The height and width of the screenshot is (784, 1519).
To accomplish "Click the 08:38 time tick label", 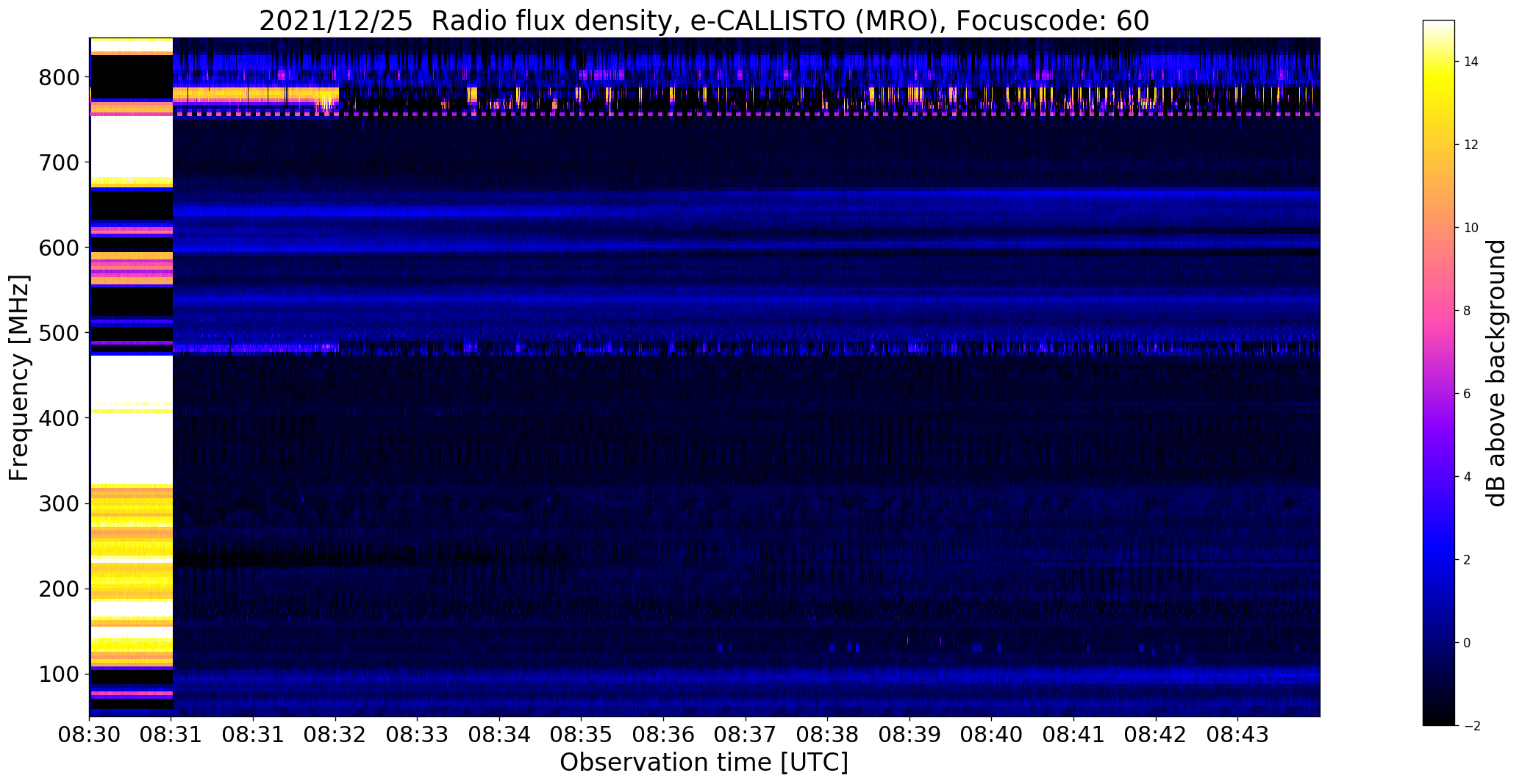I will coord(828,734).
